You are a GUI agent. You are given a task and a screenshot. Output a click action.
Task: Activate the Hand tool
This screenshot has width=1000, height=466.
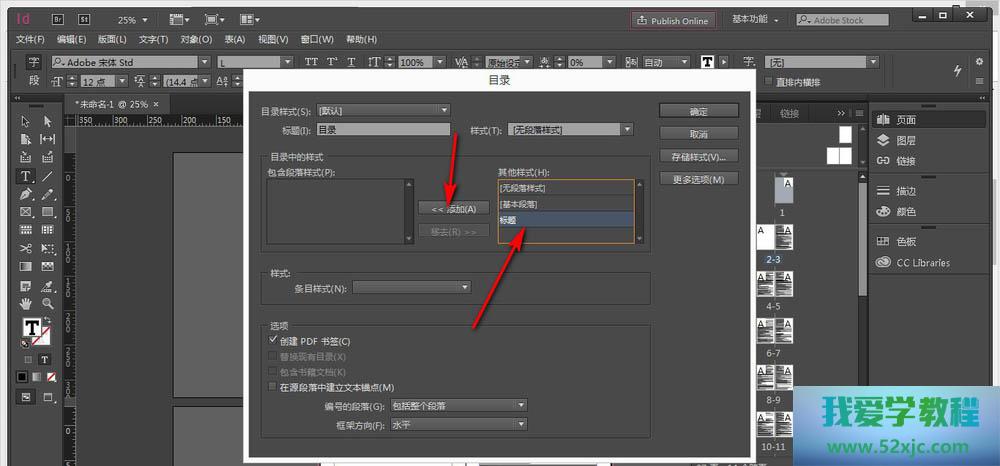pos(25,303)
